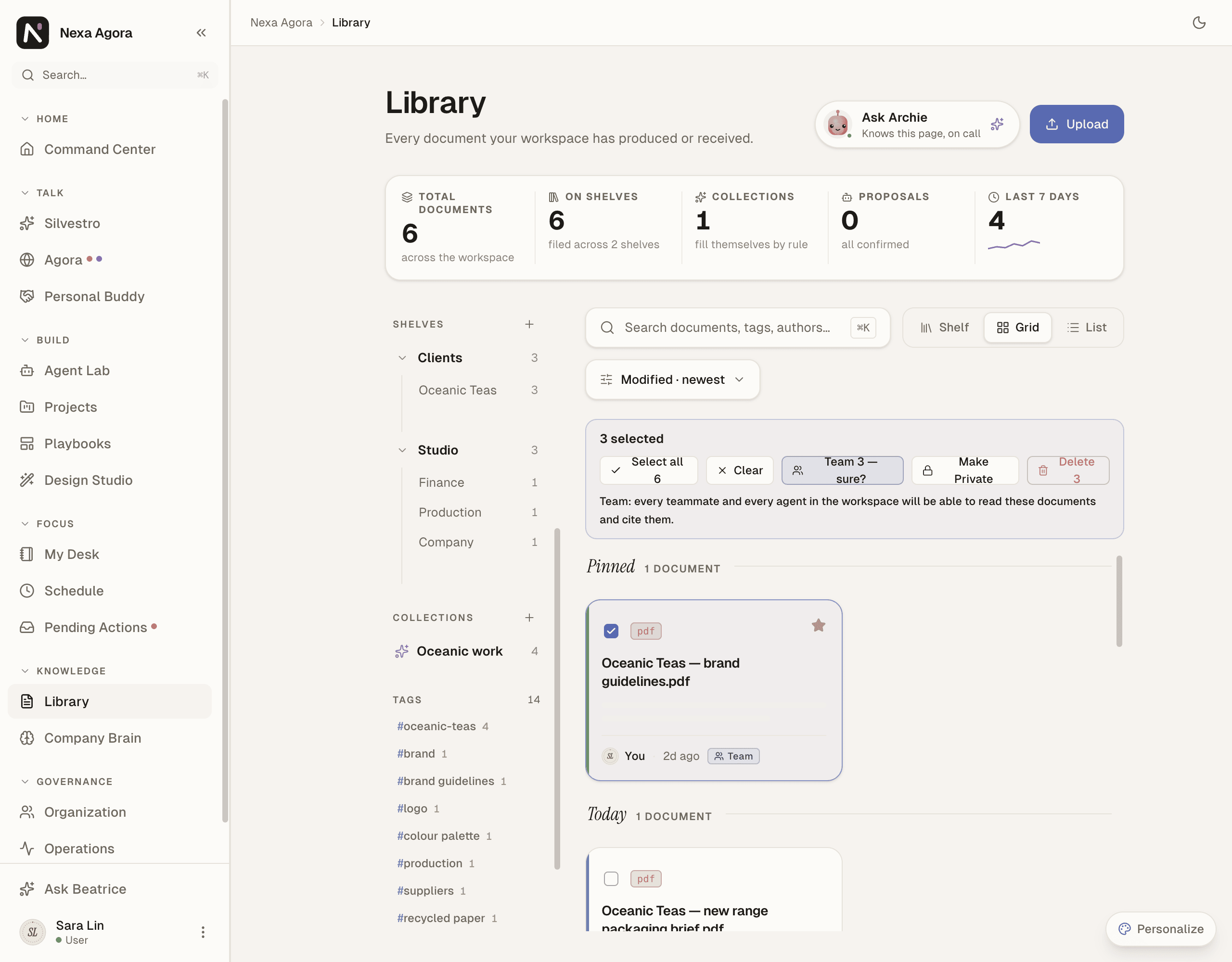Open the Modified newest sort dropdown
Screen dimensions: 1232x962
(672, 380)
